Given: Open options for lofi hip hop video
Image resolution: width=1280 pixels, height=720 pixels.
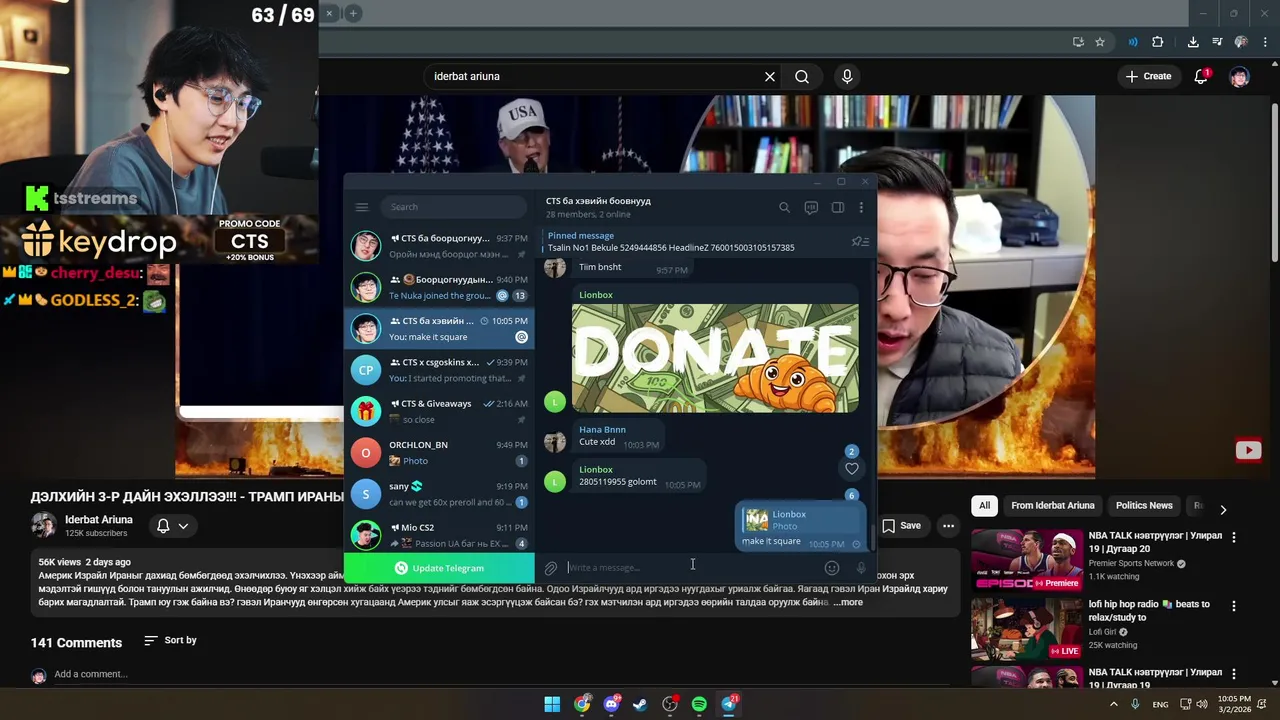Looking at the screenshot, I should [x=1233, y=606].
